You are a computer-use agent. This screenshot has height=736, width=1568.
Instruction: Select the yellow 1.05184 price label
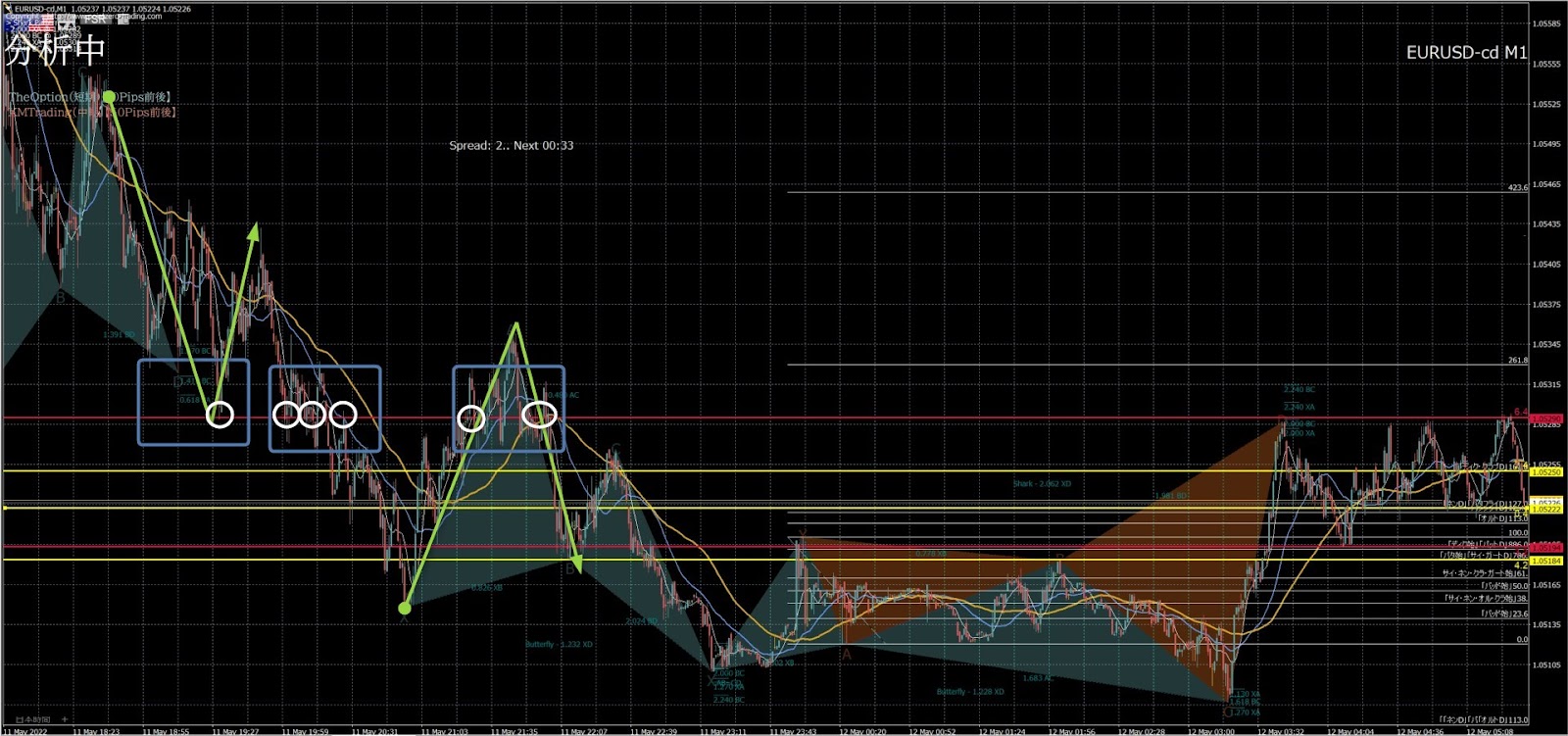[x=1546, y=562]
